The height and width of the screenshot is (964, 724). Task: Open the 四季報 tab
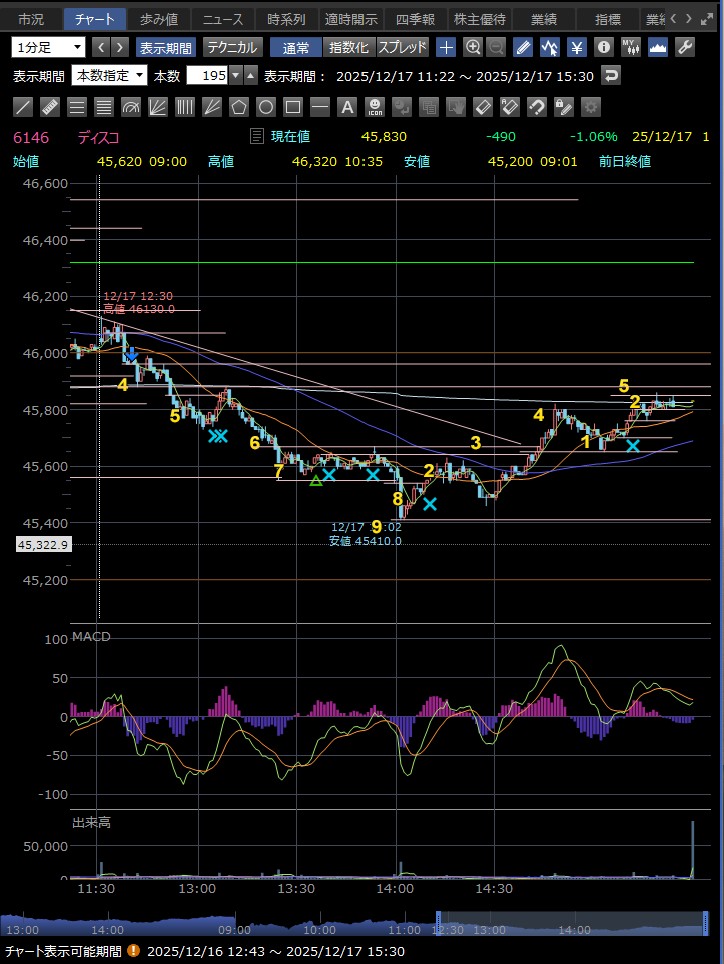click(414, 19)
